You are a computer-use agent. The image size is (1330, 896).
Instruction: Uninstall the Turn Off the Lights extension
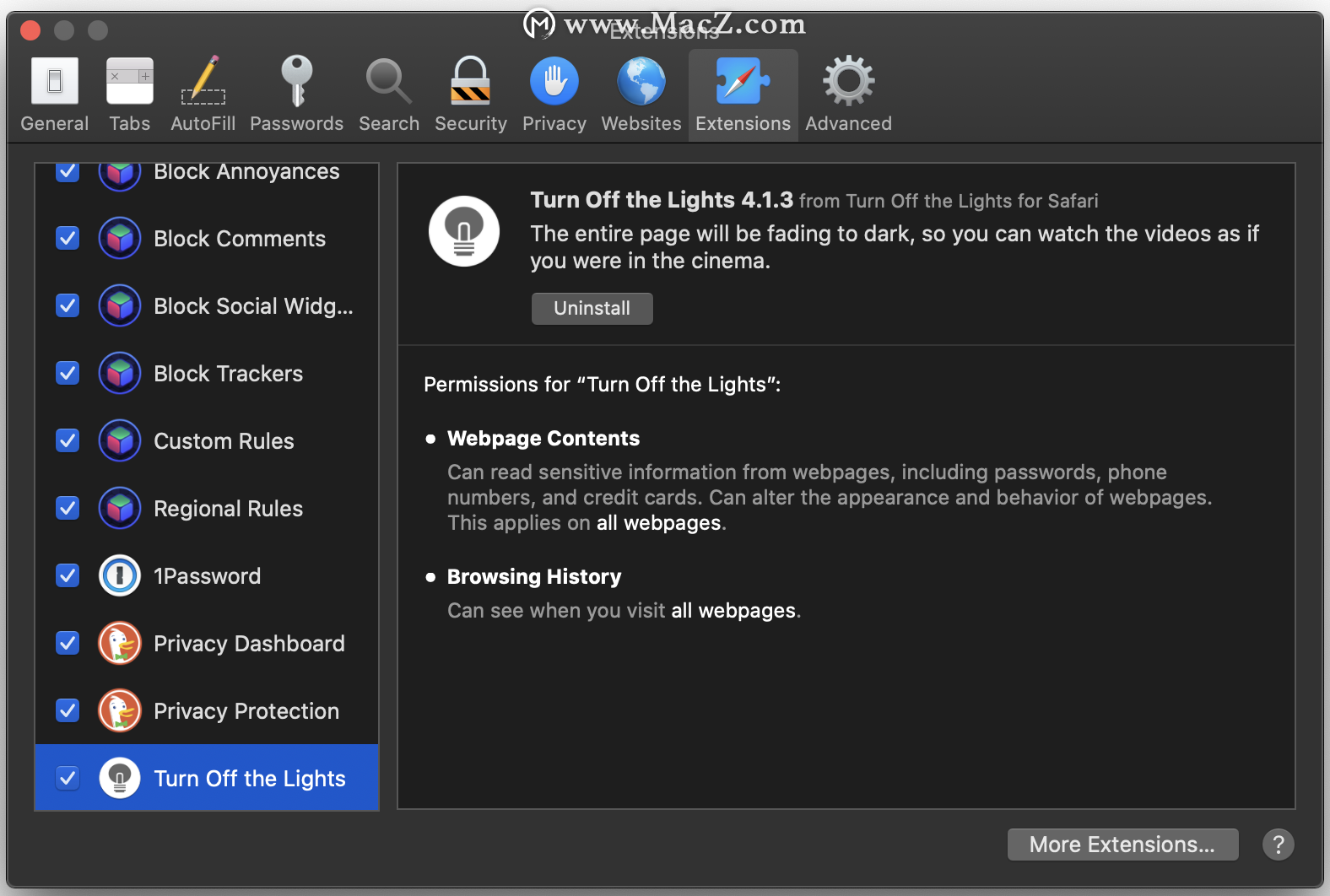coord(592,309)
